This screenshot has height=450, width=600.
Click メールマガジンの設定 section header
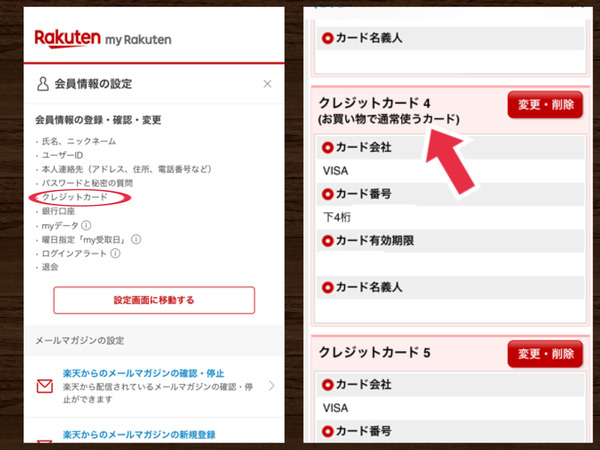80,341
